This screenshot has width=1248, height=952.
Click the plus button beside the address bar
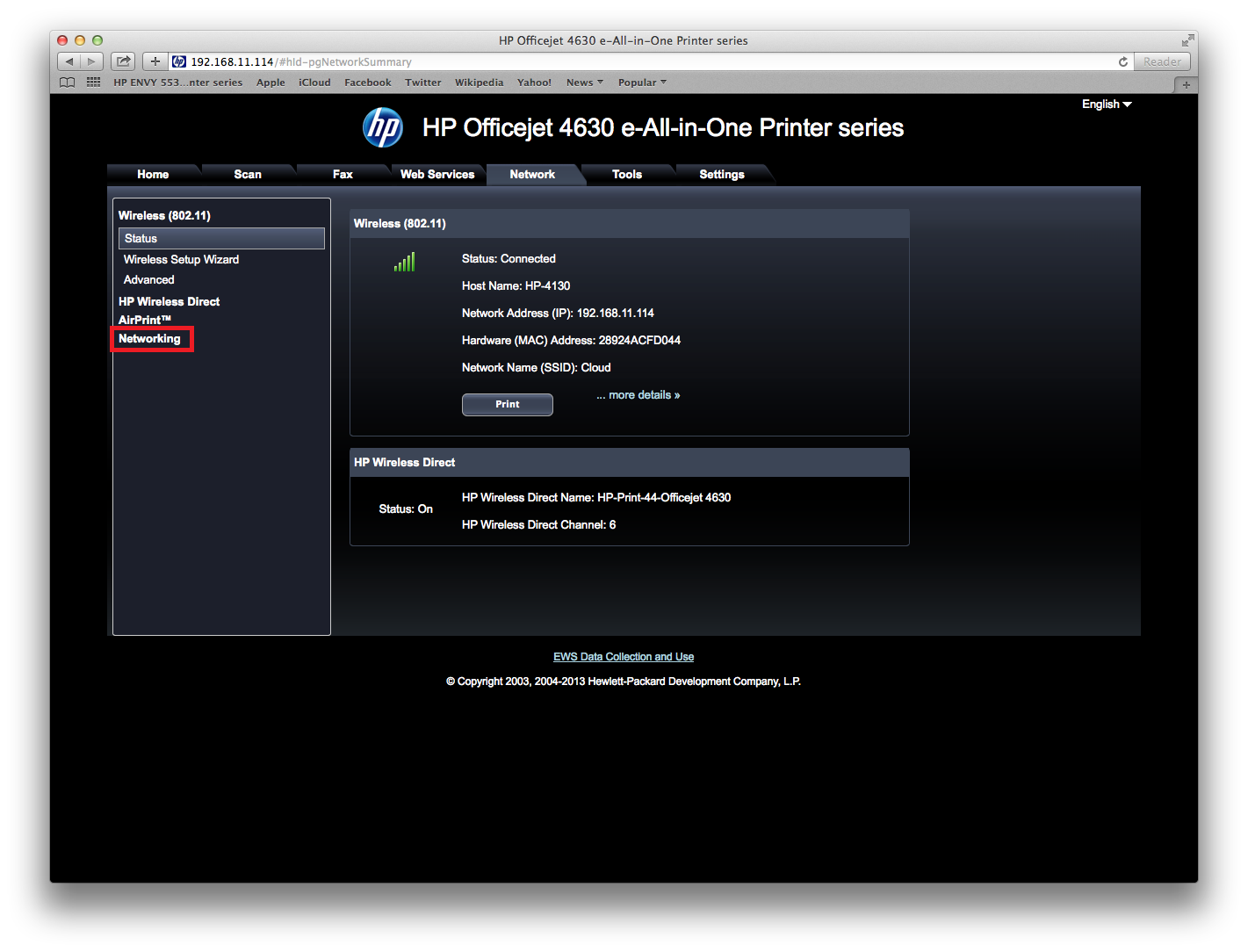click(155, 61)
